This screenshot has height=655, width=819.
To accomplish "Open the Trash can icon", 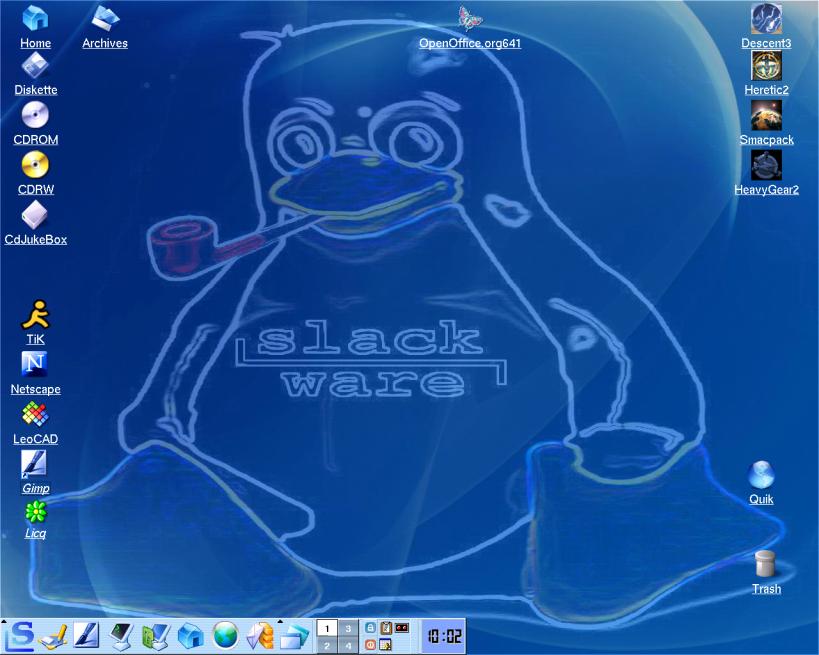I will [x=766, y=564].
